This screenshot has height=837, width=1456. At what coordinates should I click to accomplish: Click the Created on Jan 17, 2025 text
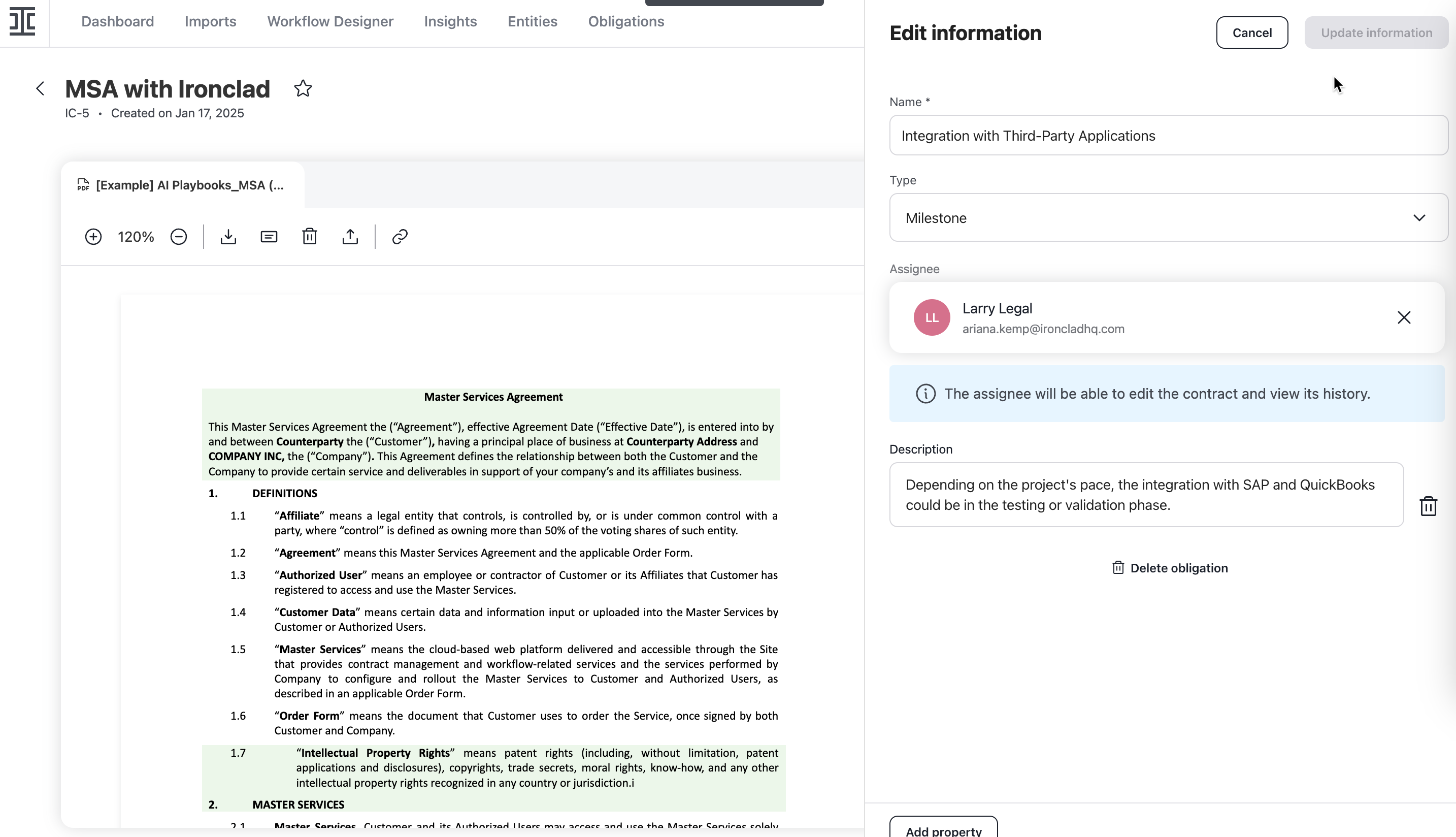[177, 113]
